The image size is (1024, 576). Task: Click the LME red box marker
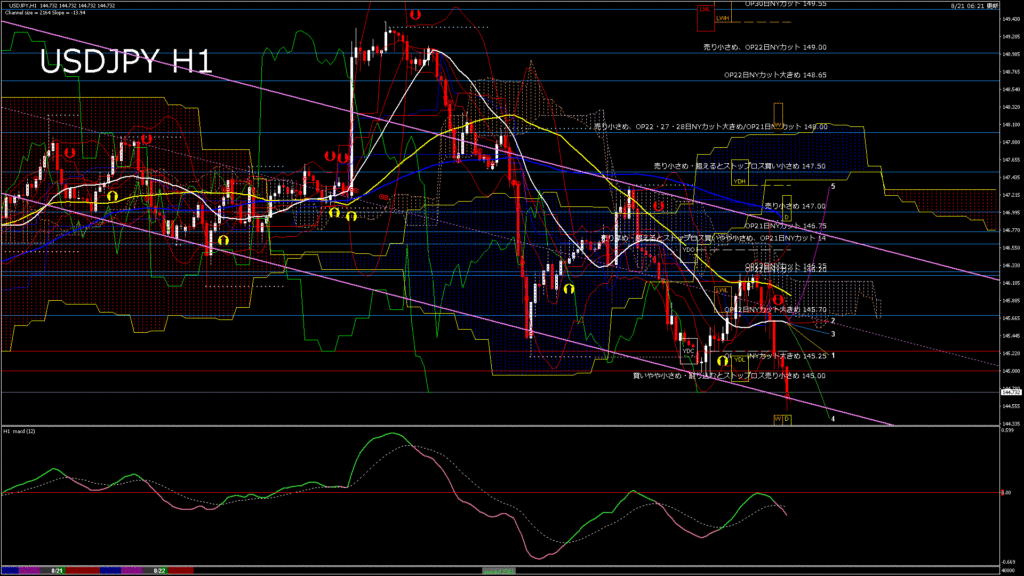[706, 10]
